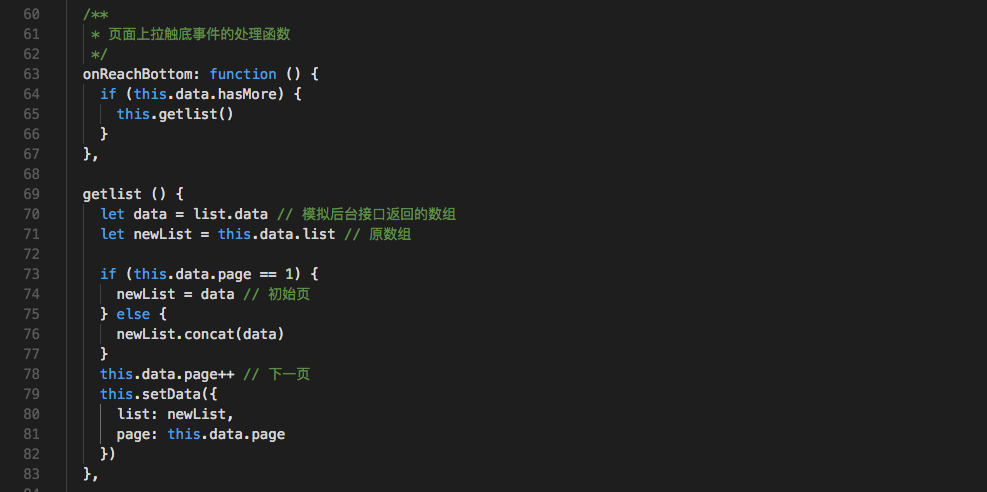Click the list: newList property line
Image resolution: width=987 pixels, height=492 pixels.
[176, 415]
